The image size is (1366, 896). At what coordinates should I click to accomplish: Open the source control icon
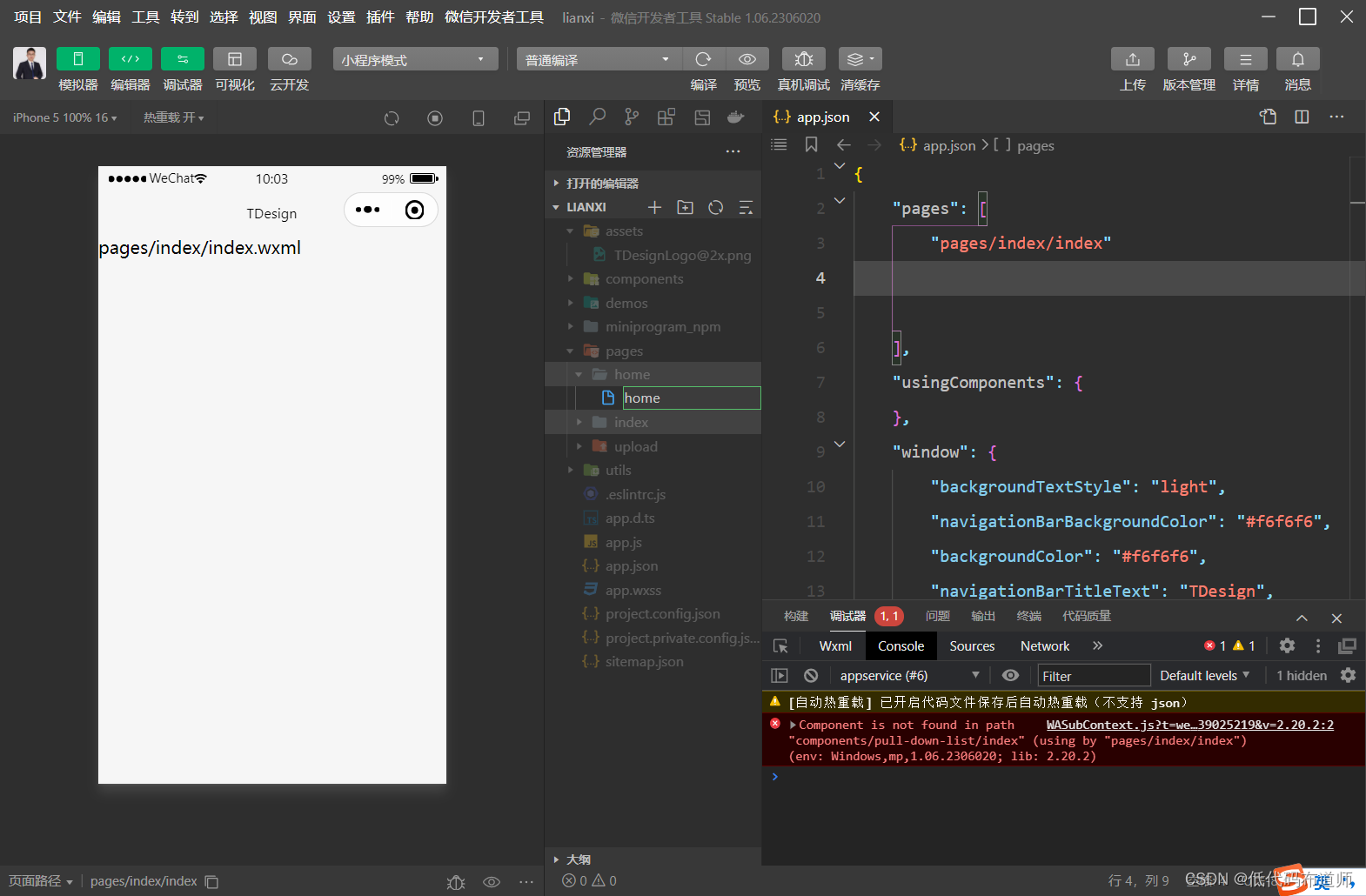[x=632, y=117]
